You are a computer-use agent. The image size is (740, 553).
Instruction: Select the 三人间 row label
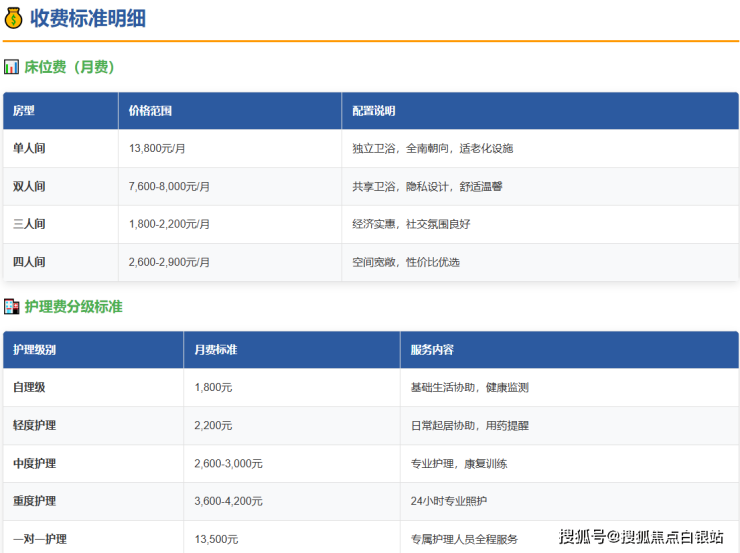click(29, 224)
